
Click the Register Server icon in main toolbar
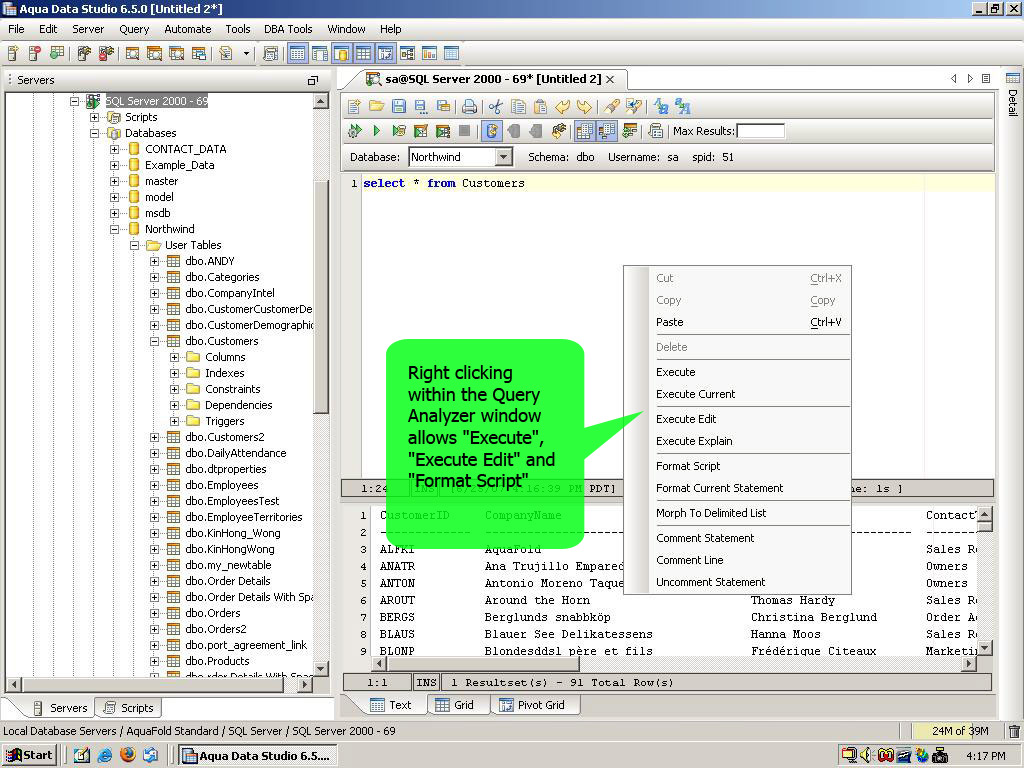[13, 54]
